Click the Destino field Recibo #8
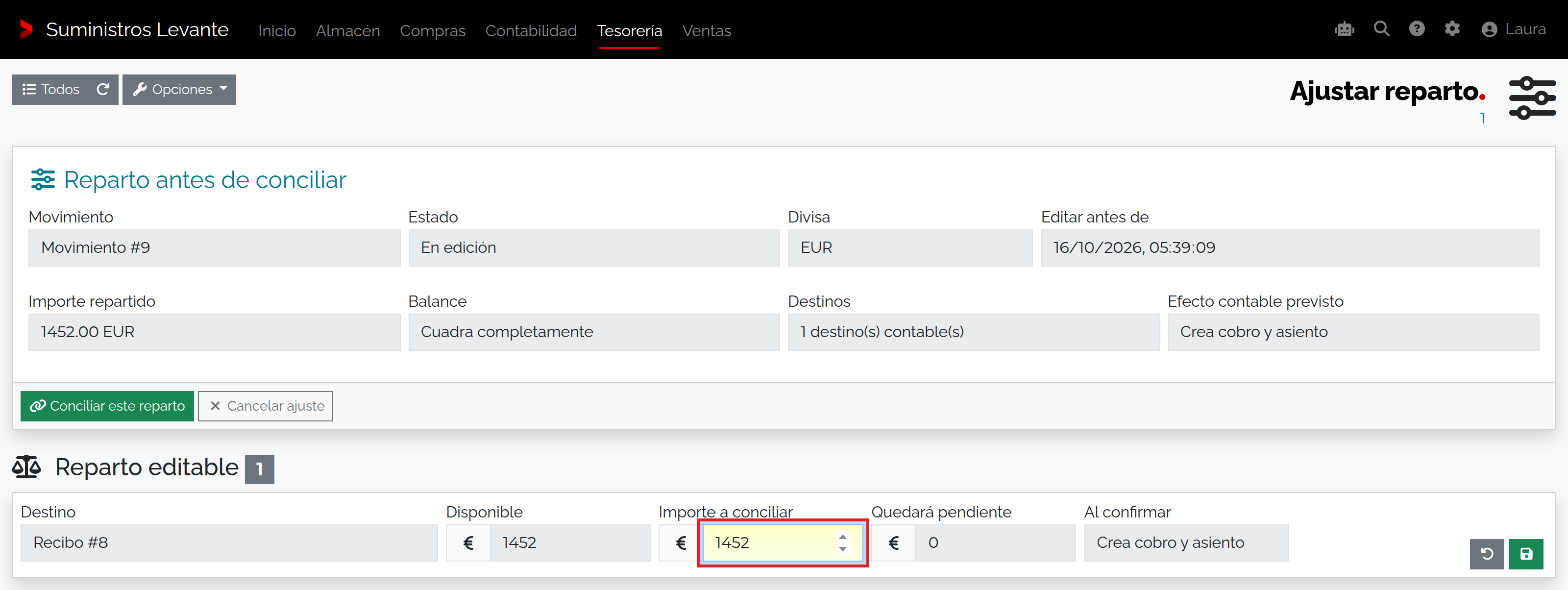The width and height of the screenshot is (1568, 590). (x=229, y=542)
